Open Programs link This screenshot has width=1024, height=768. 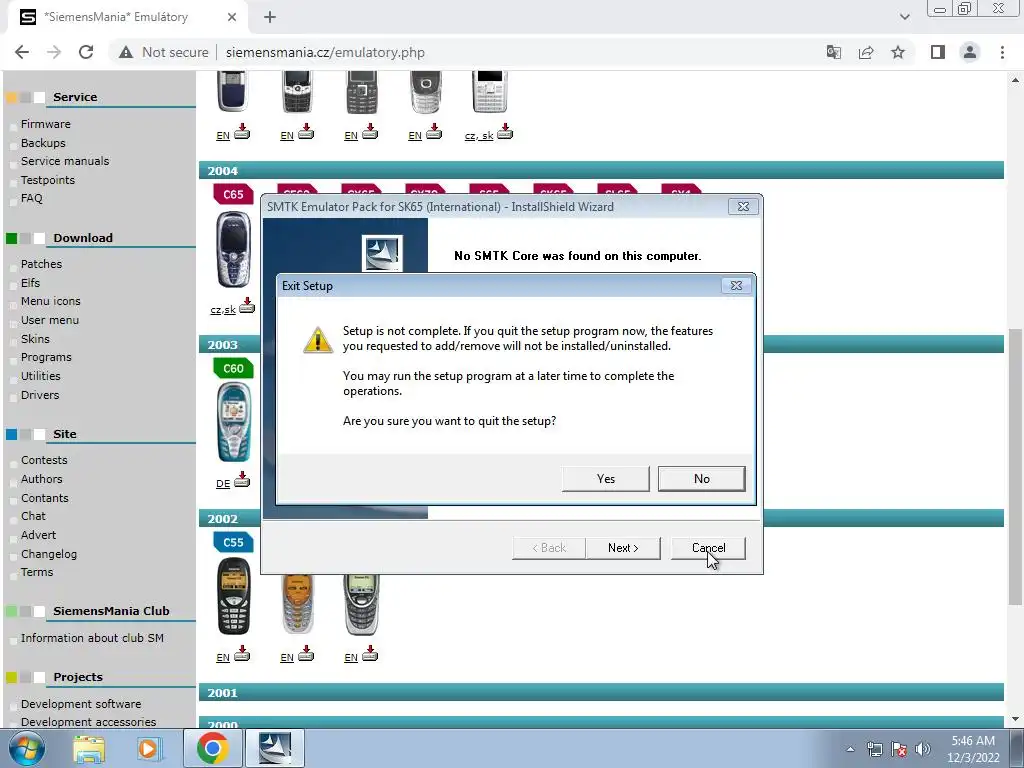click(x=46, y=357)
